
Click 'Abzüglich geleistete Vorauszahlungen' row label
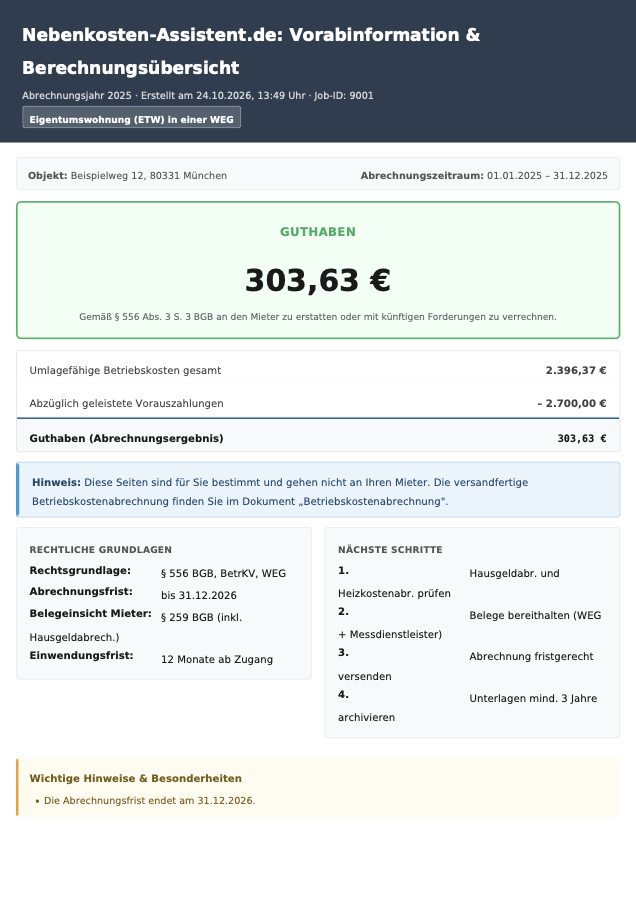tap(126, 404)
